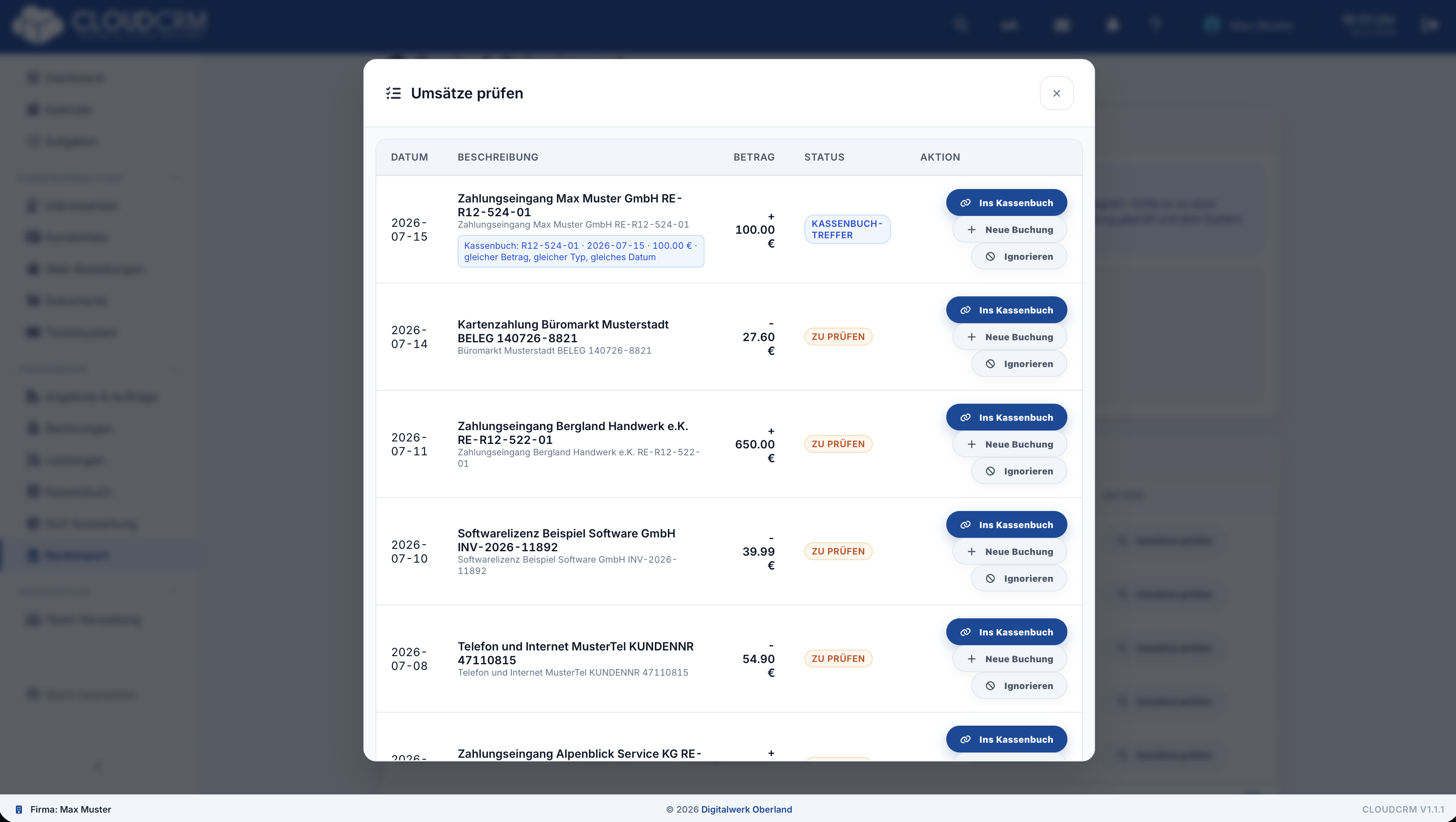Click ZU PRÜFEN badge on Softwarelizenz row
Viewport: 1456px width, 822px height.
(x=838, y=552)
